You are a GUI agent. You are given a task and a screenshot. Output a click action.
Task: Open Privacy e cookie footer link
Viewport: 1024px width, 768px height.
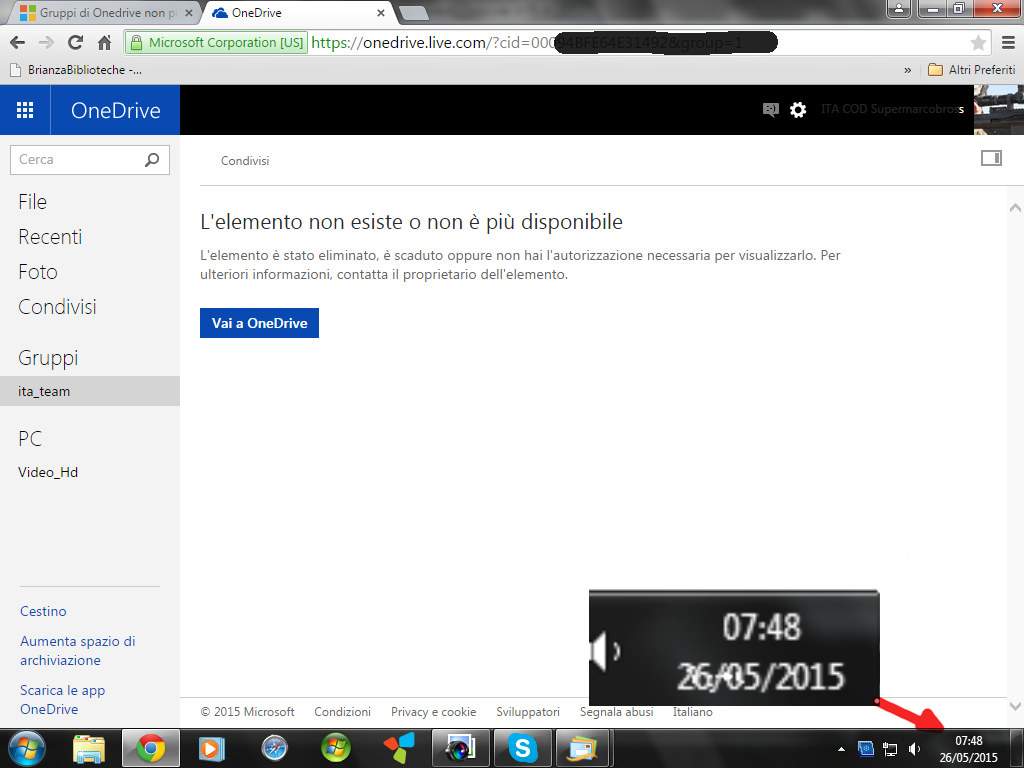click(x=434, y=712)
